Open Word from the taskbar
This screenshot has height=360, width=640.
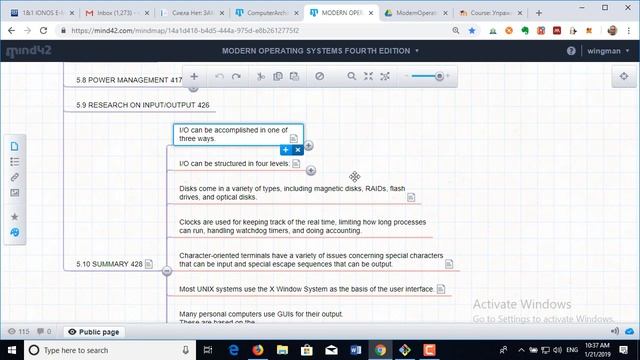pyautogui.click(x=356, y=350)
